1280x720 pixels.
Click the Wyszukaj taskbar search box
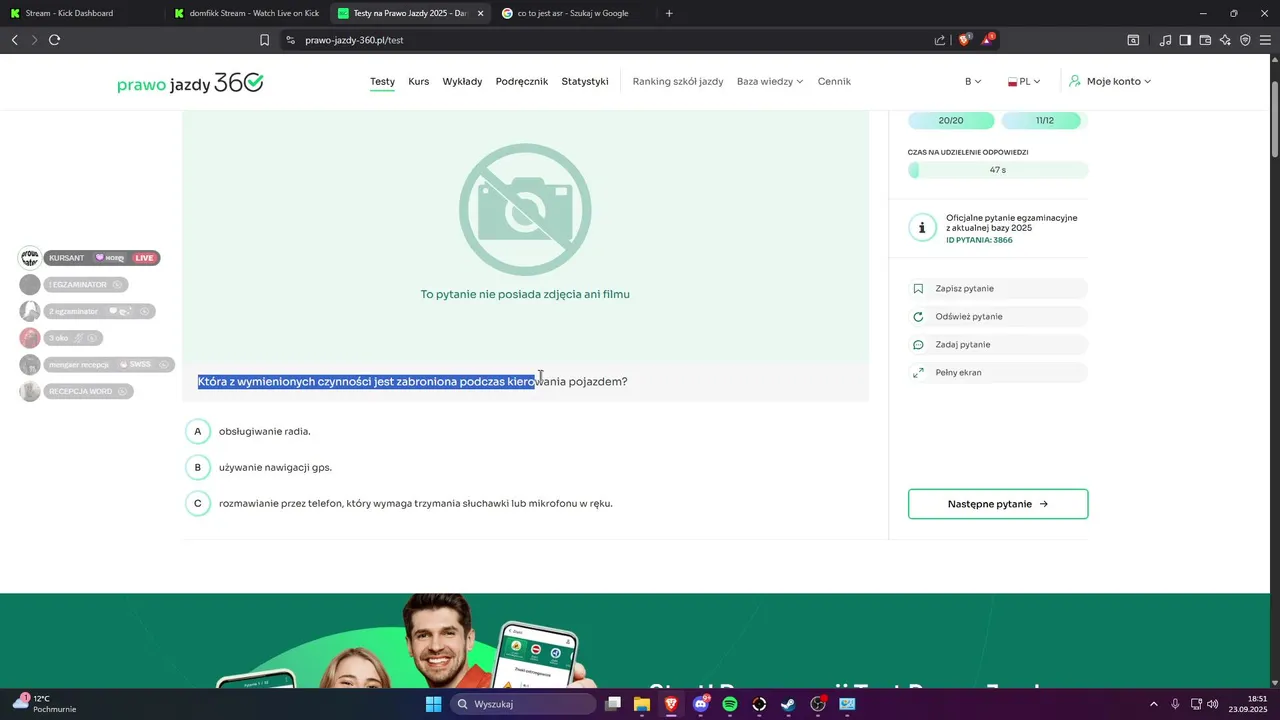(521, 704)
